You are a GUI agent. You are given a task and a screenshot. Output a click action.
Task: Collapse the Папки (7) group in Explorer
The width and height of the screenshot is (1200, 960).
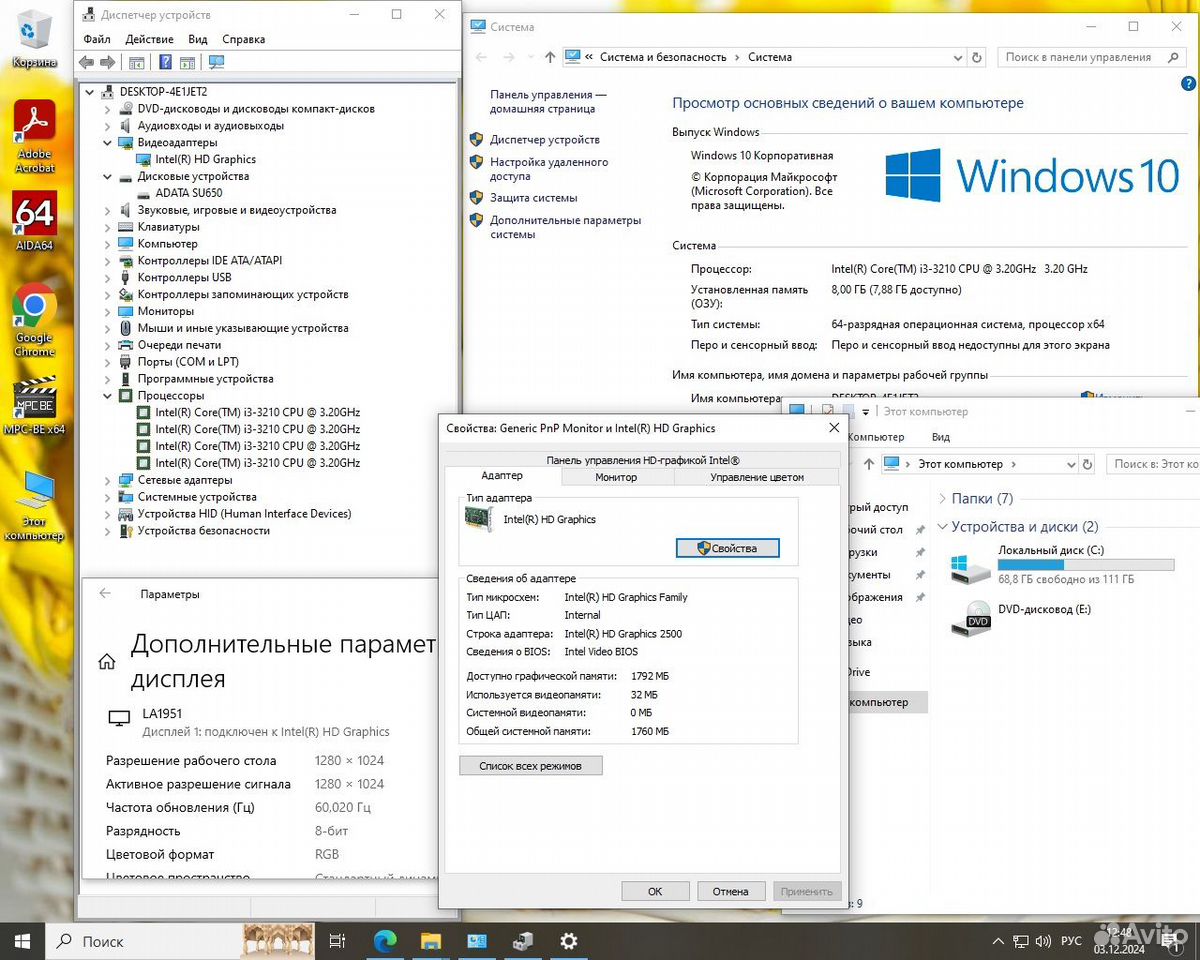pyautogui.click(x=942, y=499)
